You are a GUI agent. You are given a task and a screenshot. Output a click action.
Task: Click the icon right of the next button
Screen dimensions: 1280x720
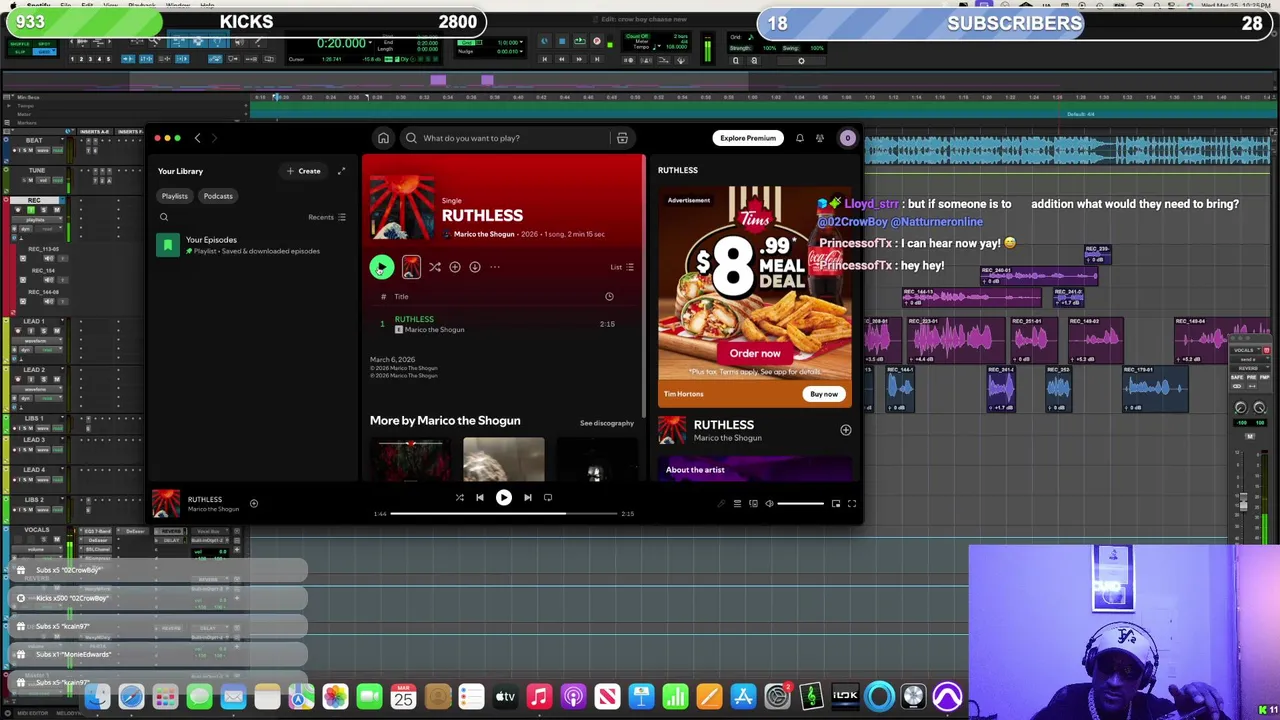pos(547,497)
